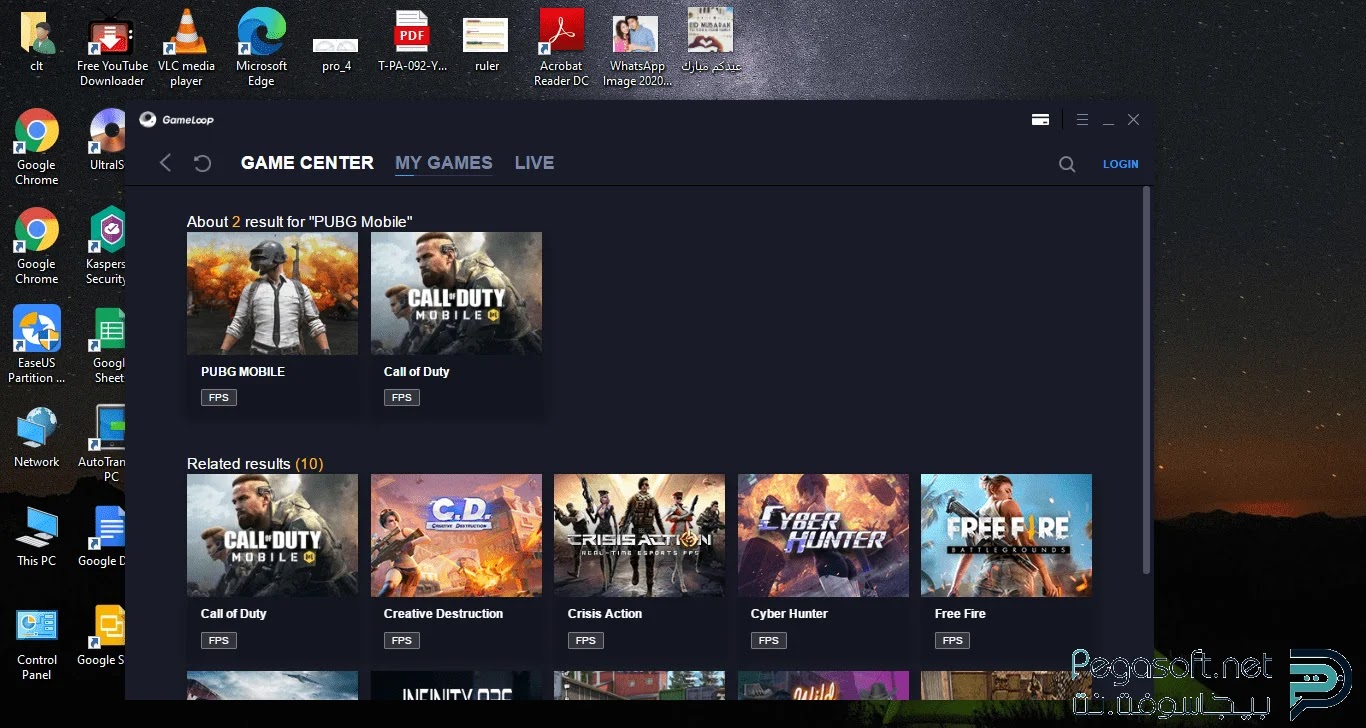Open Acrobat Reader DC desktop icon
This screenshot has height=728, width=1366.
coord(561,48)
